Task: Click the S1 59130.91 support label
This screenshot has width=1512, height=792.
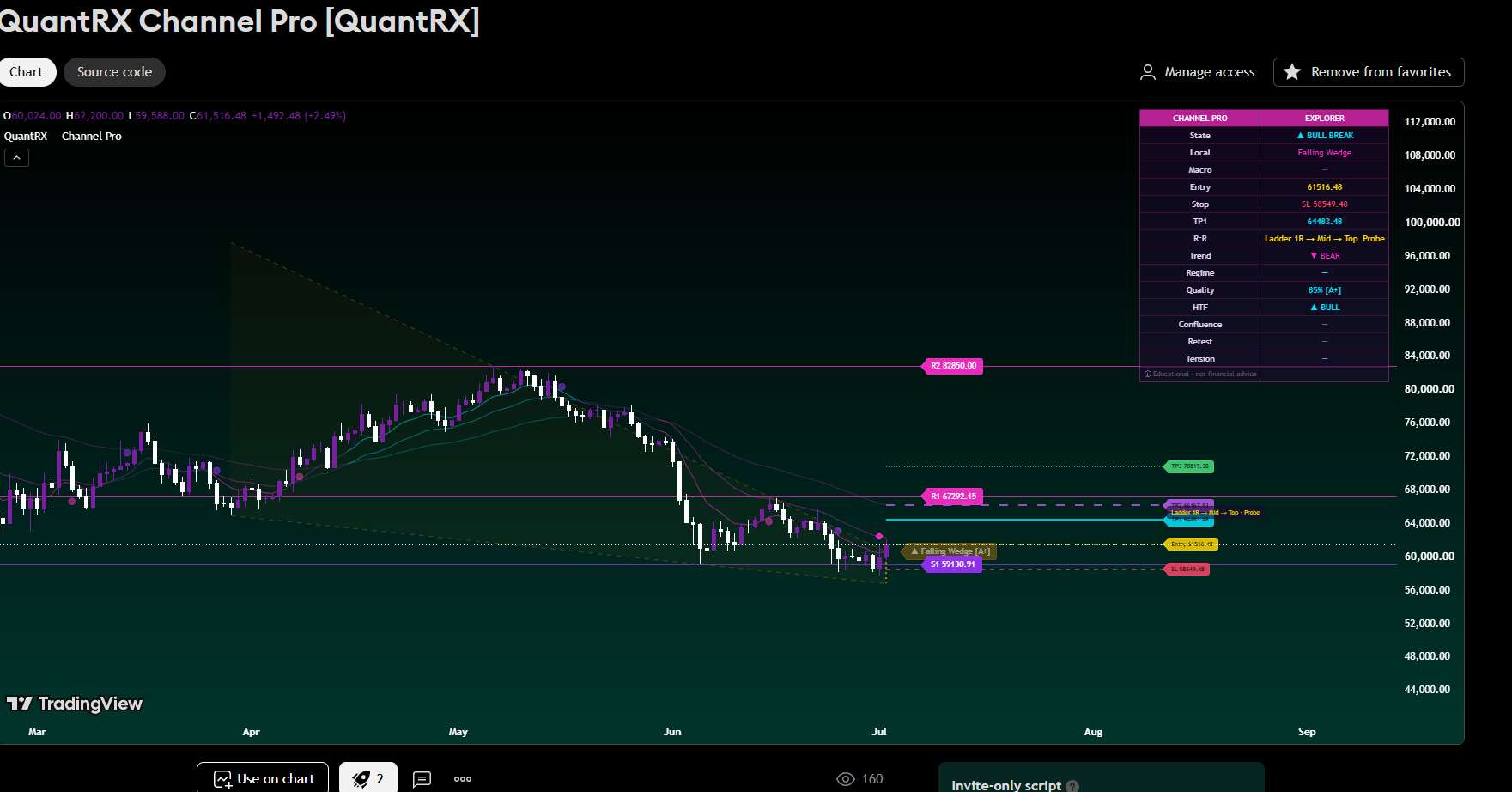Action: 952,564
